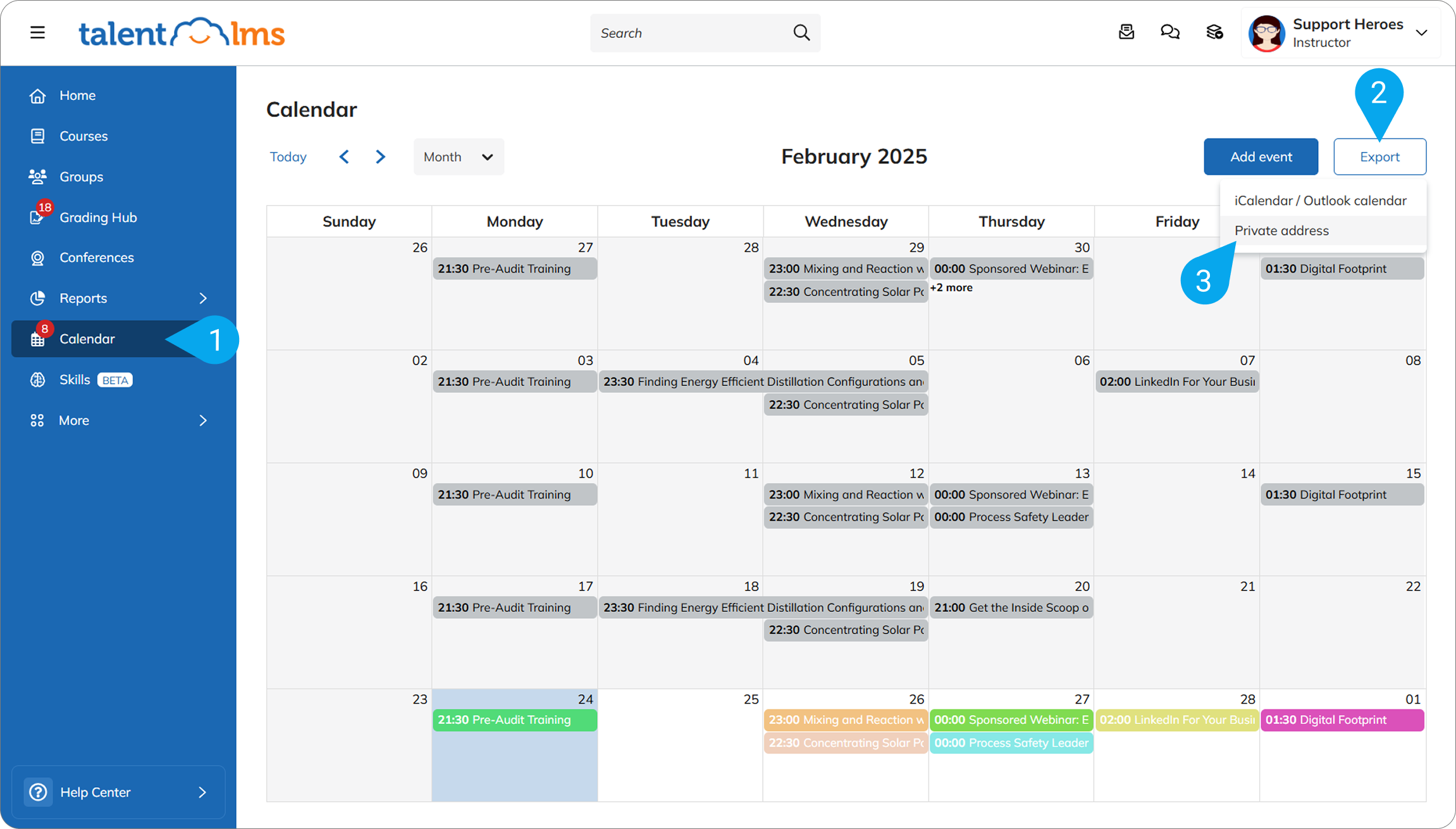This screenshot has height=829, width=1456.
Task: Open the catalog layers icon
Action: (x=1214, y=32)
